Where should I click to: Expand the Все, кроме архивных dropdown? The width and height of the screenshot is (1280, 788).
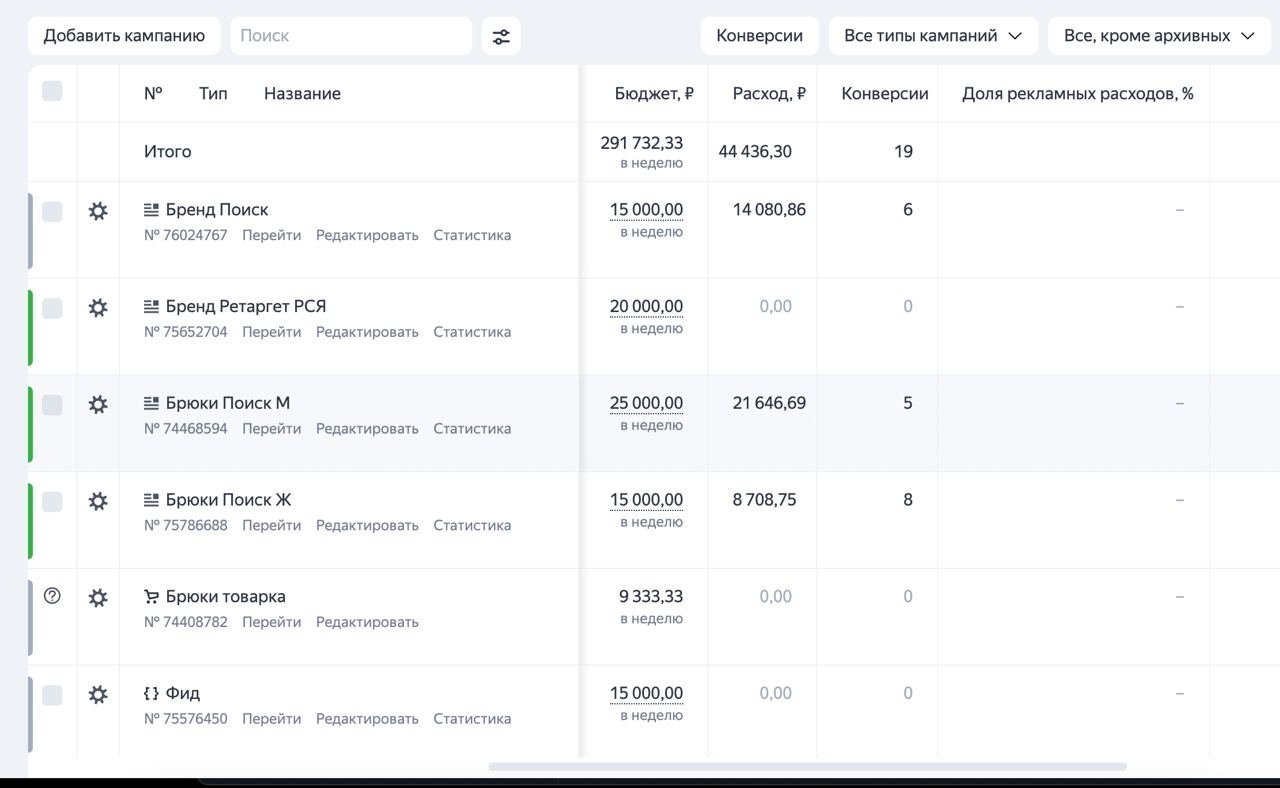click(1159, 36)
